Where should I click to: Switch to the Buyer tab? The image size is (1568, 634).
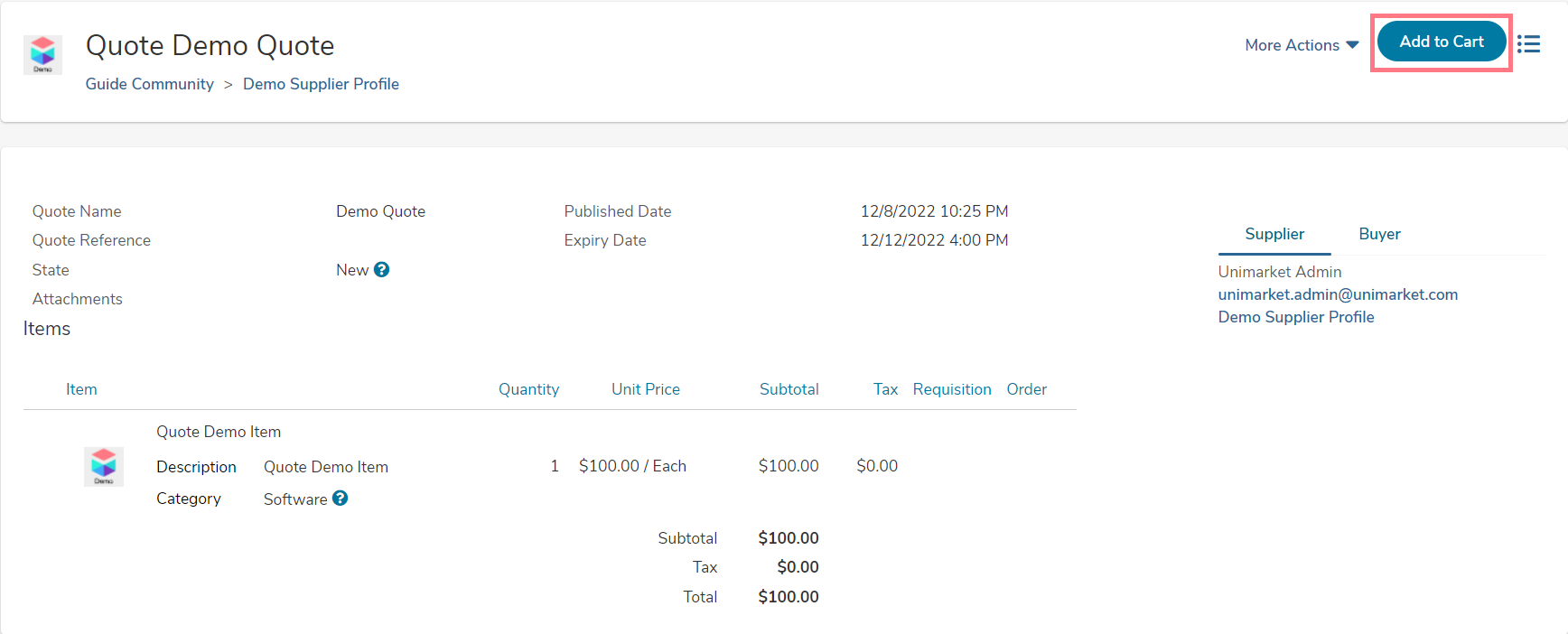point(1379,234)
